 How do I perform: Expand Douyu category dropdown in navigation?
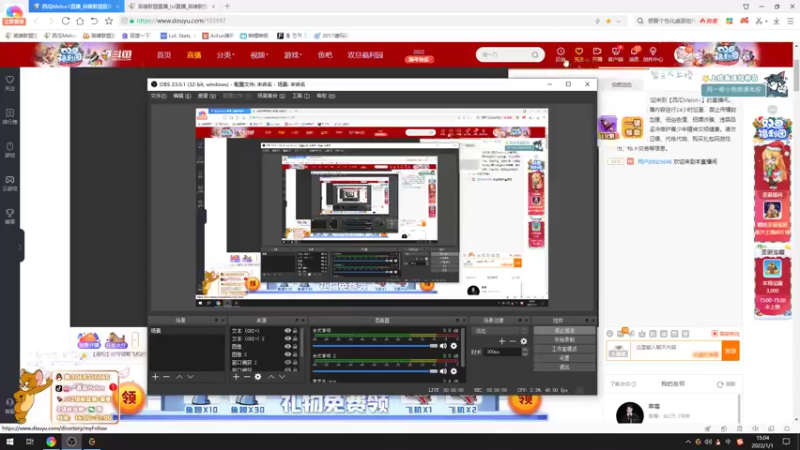pos(225,55)
